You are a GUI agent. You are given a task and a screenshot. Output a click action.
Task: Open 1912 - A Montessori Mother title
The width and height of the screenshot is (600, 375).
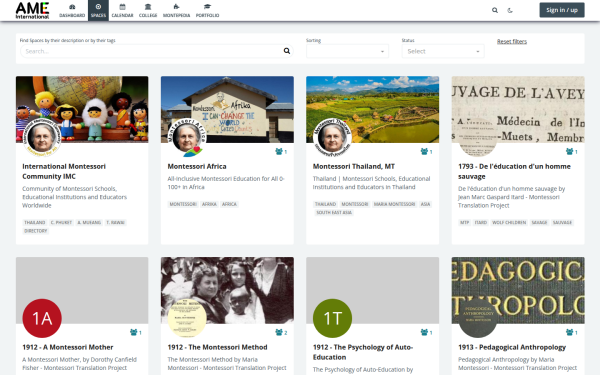[68, 347]
